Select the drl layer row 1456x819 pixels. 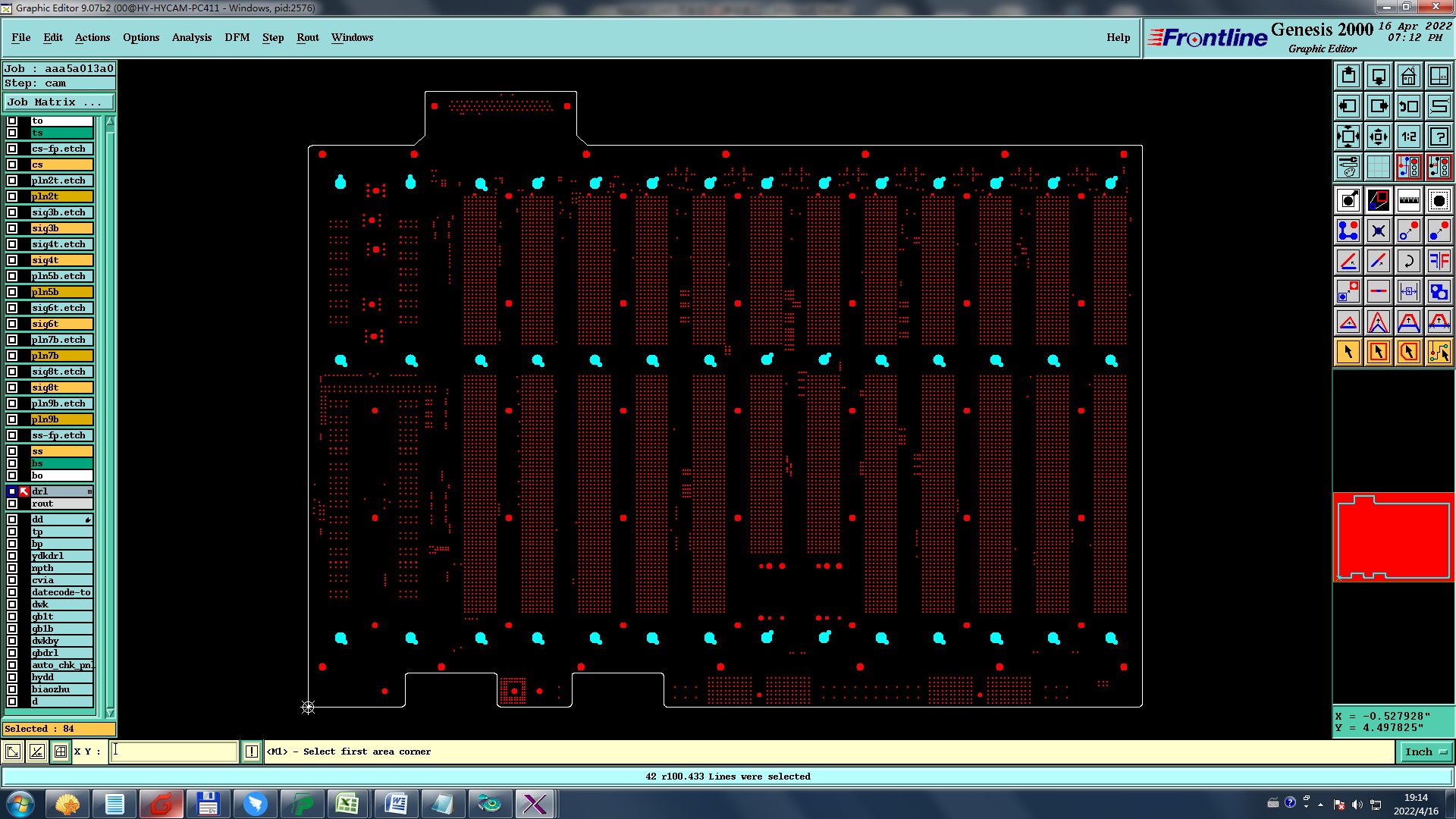(61, 491)
